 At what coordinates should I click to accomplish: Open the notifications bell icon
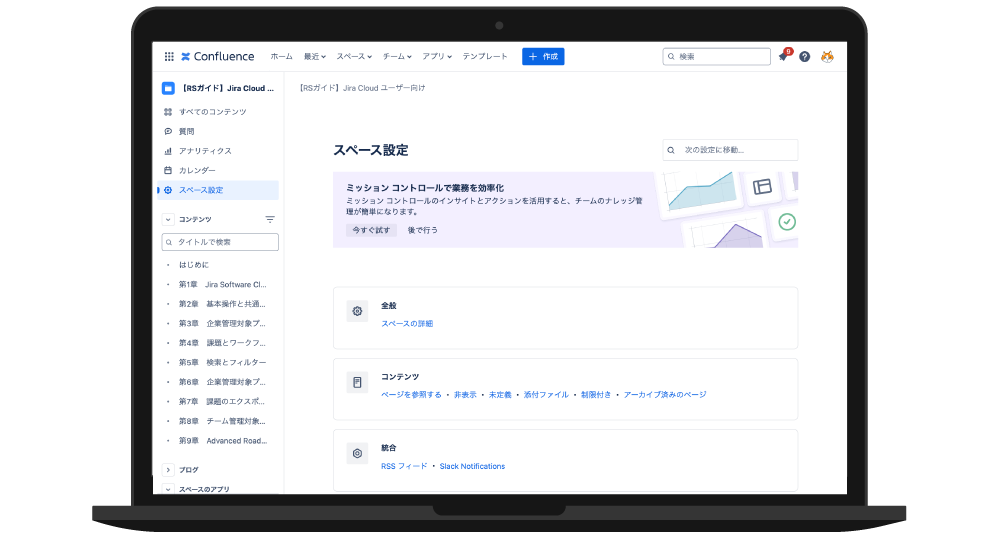click(x=783, y=57)
